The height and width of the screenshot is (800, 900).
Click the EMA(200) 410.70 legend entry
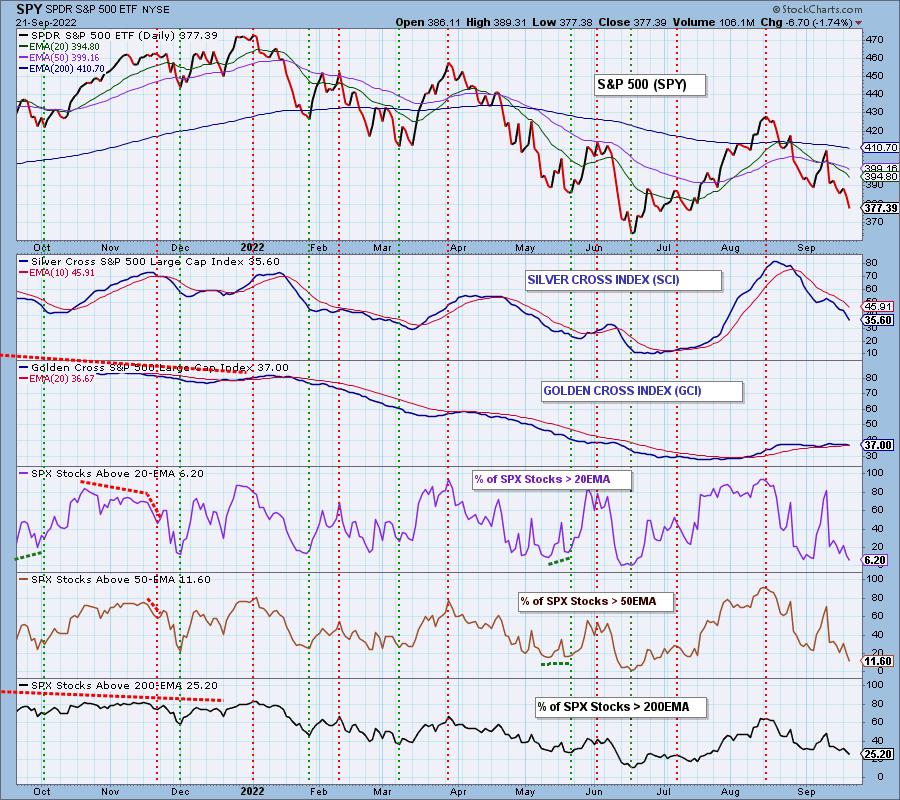61,68
